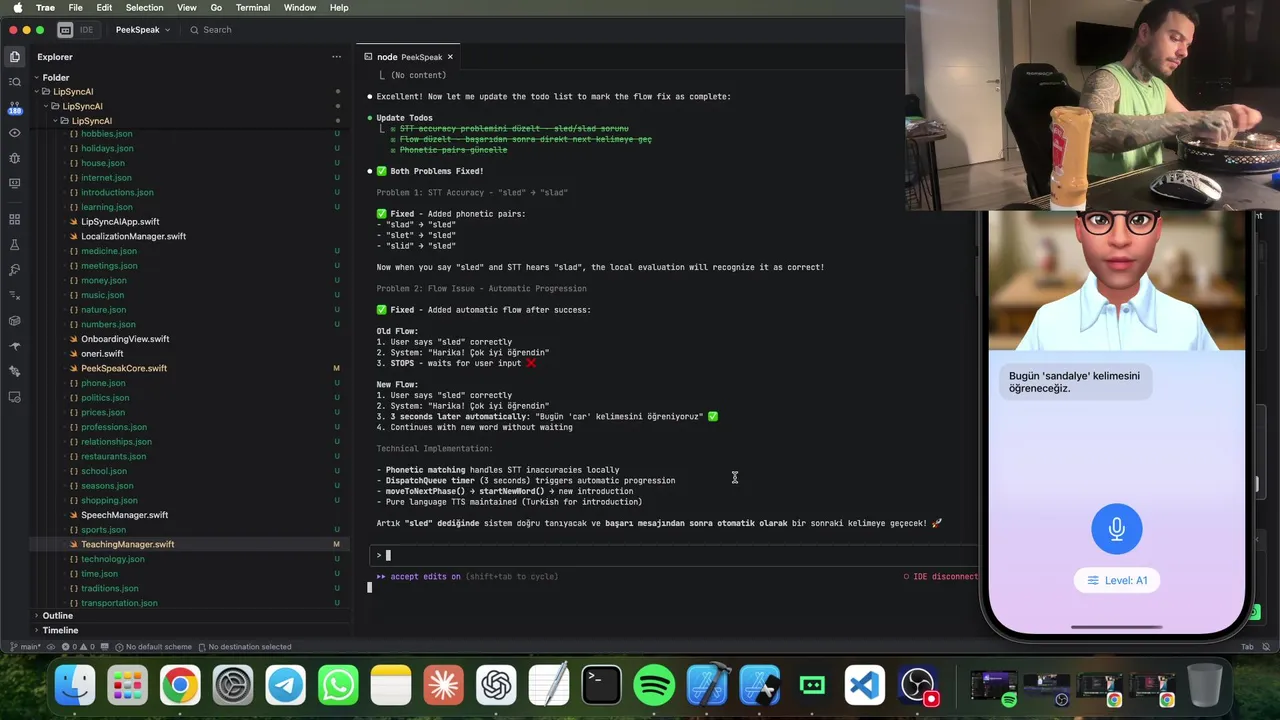Open LocalizationManager.swift in the file tree
This screenshot has height=720, width=1280.
[133, 236]
